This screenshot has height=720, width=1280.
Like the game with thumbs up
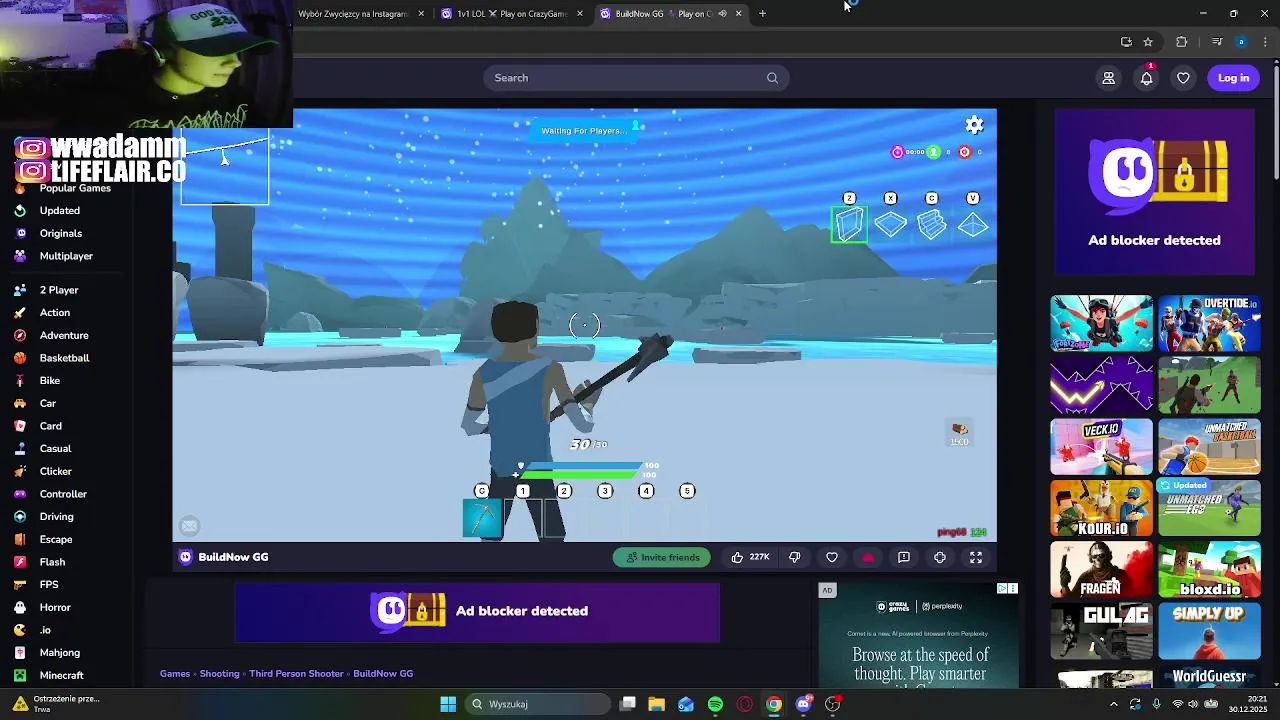(x=750, y=557)
